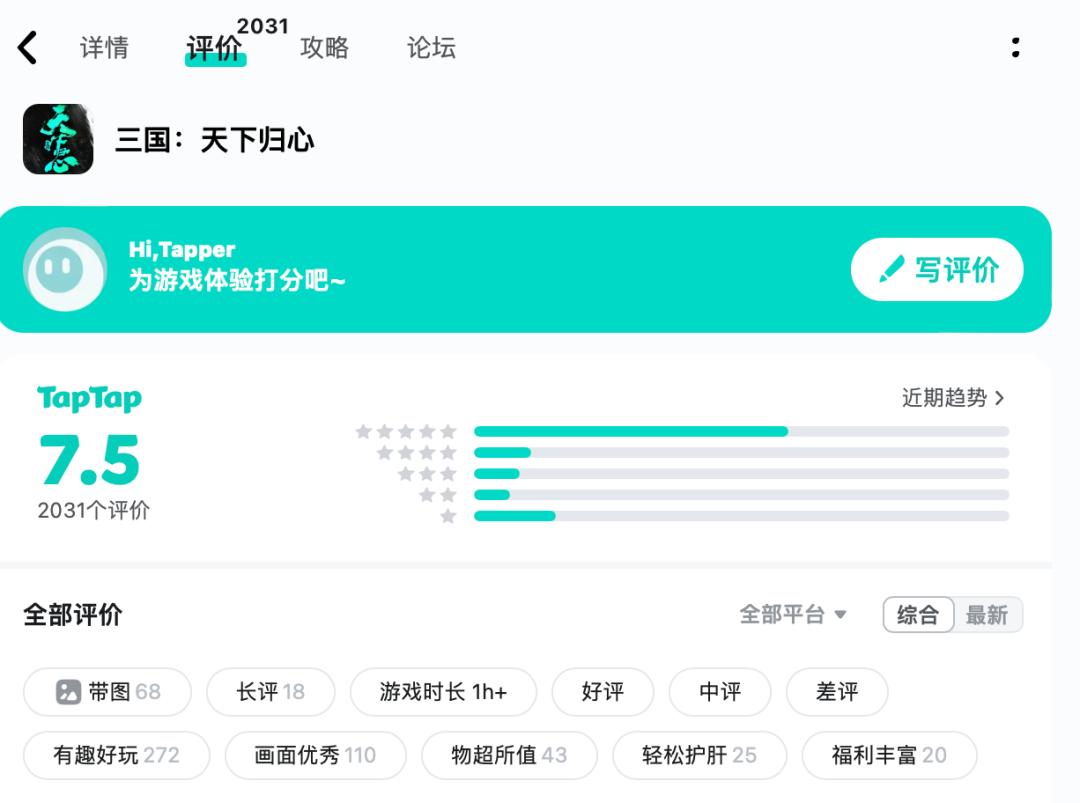Filter by 游戏时长 1h+ chip
The width and height of the screenshot is (1080, 803).
[x=443, y=692]
